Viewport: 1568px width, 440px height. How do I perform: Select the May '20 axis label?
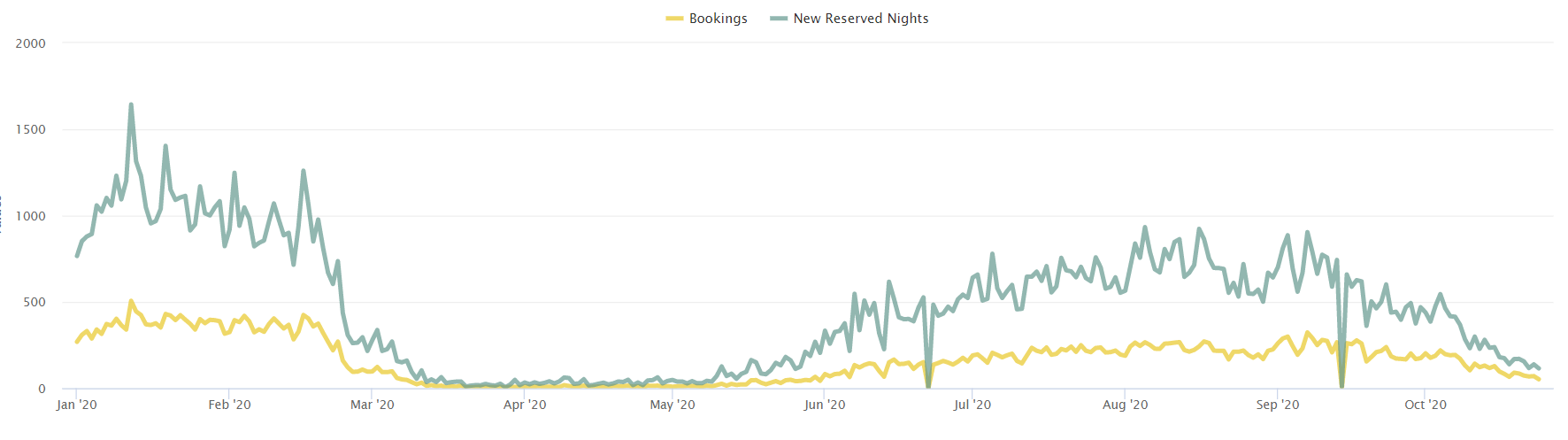pos(673,405)
